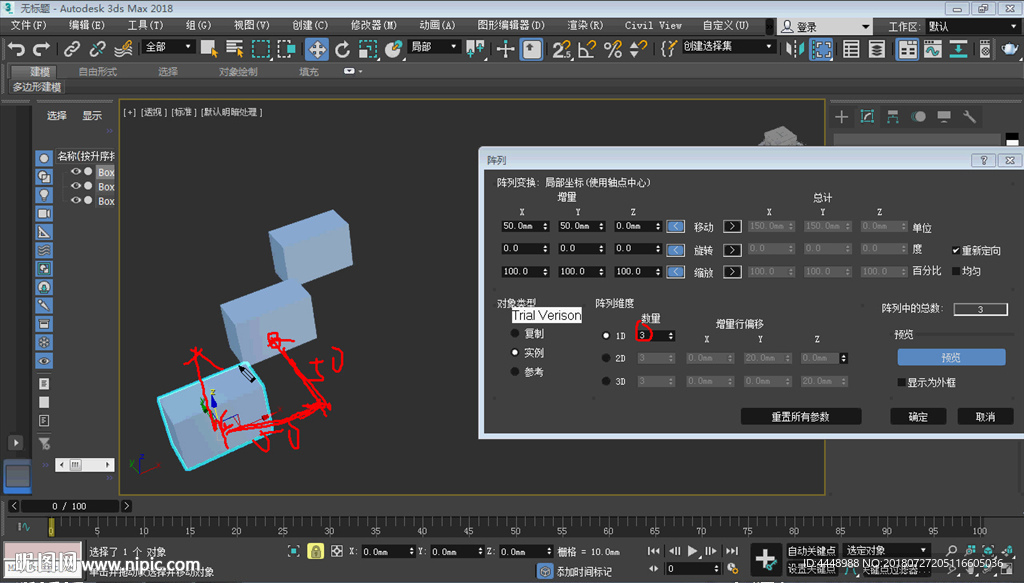Open the Curve Editor from toolbar
1024x583 pixels.
933,49
